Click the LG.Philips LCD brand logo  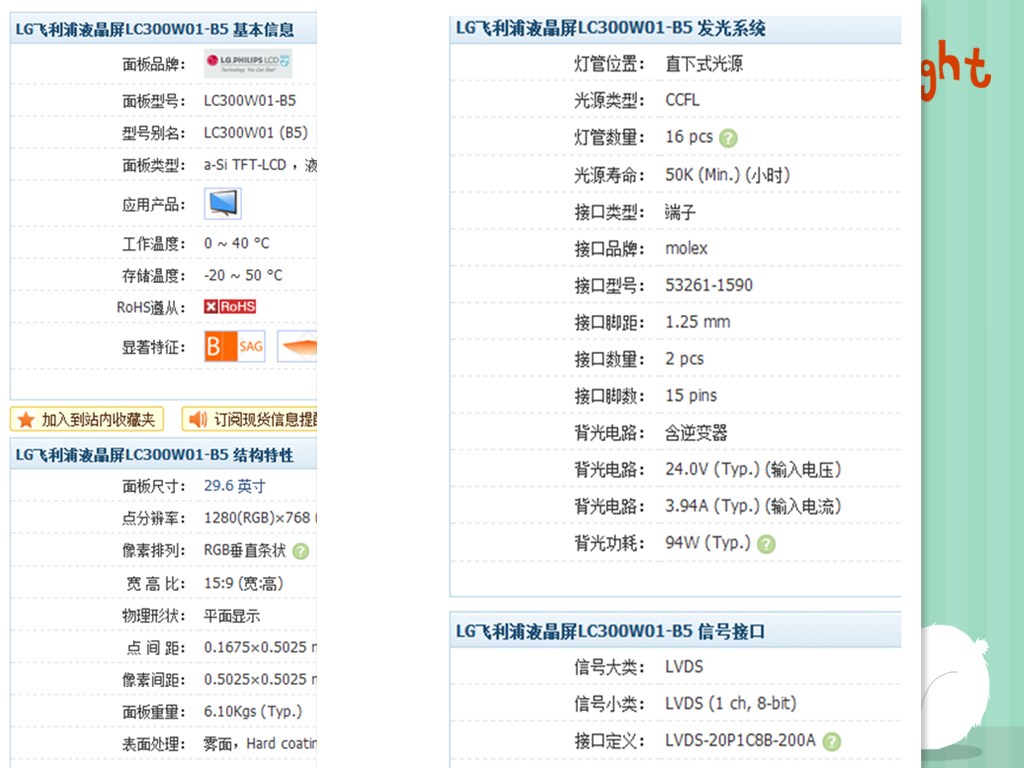[x=248, y=64]
